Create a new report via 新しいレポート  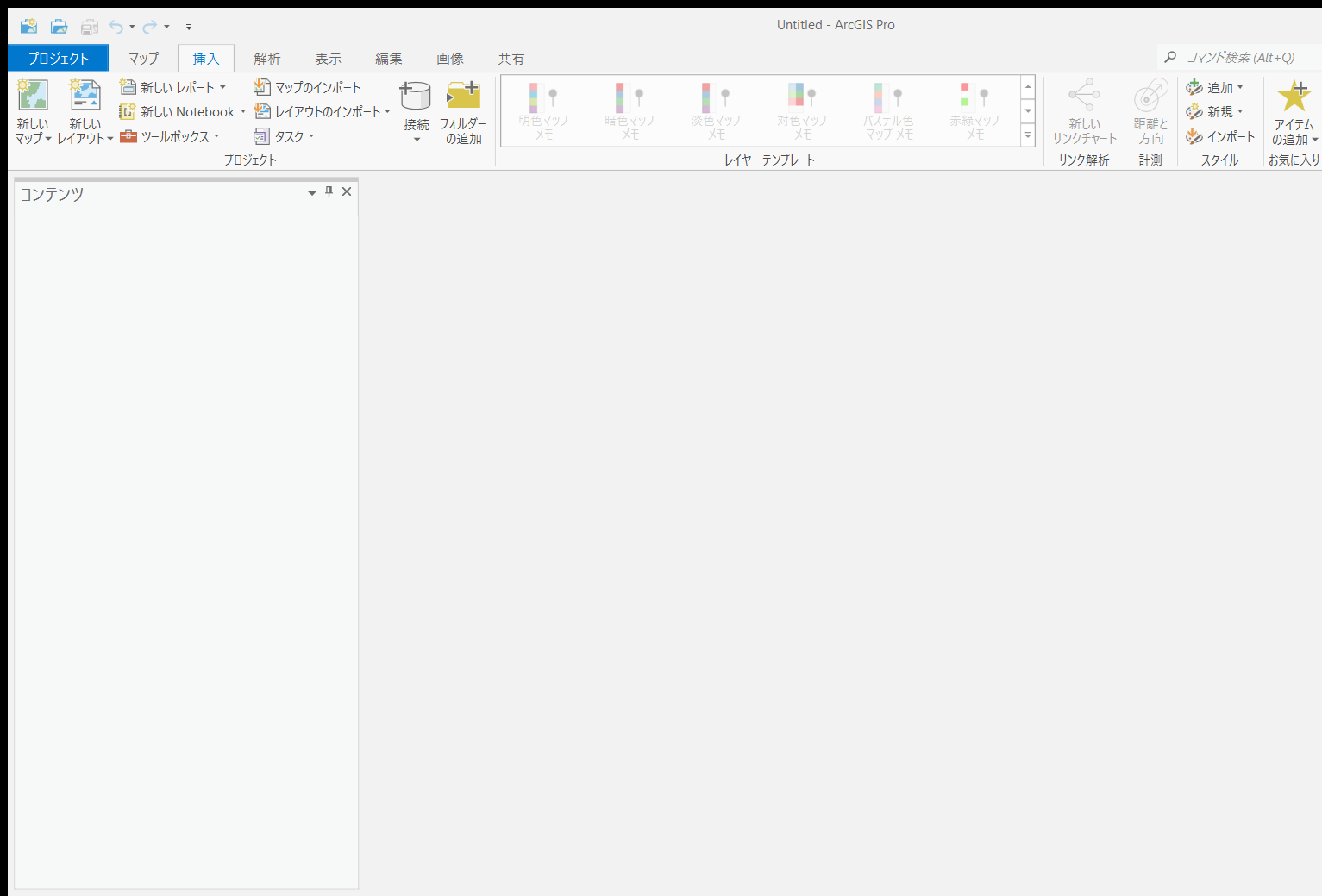[x=172, y=86]
